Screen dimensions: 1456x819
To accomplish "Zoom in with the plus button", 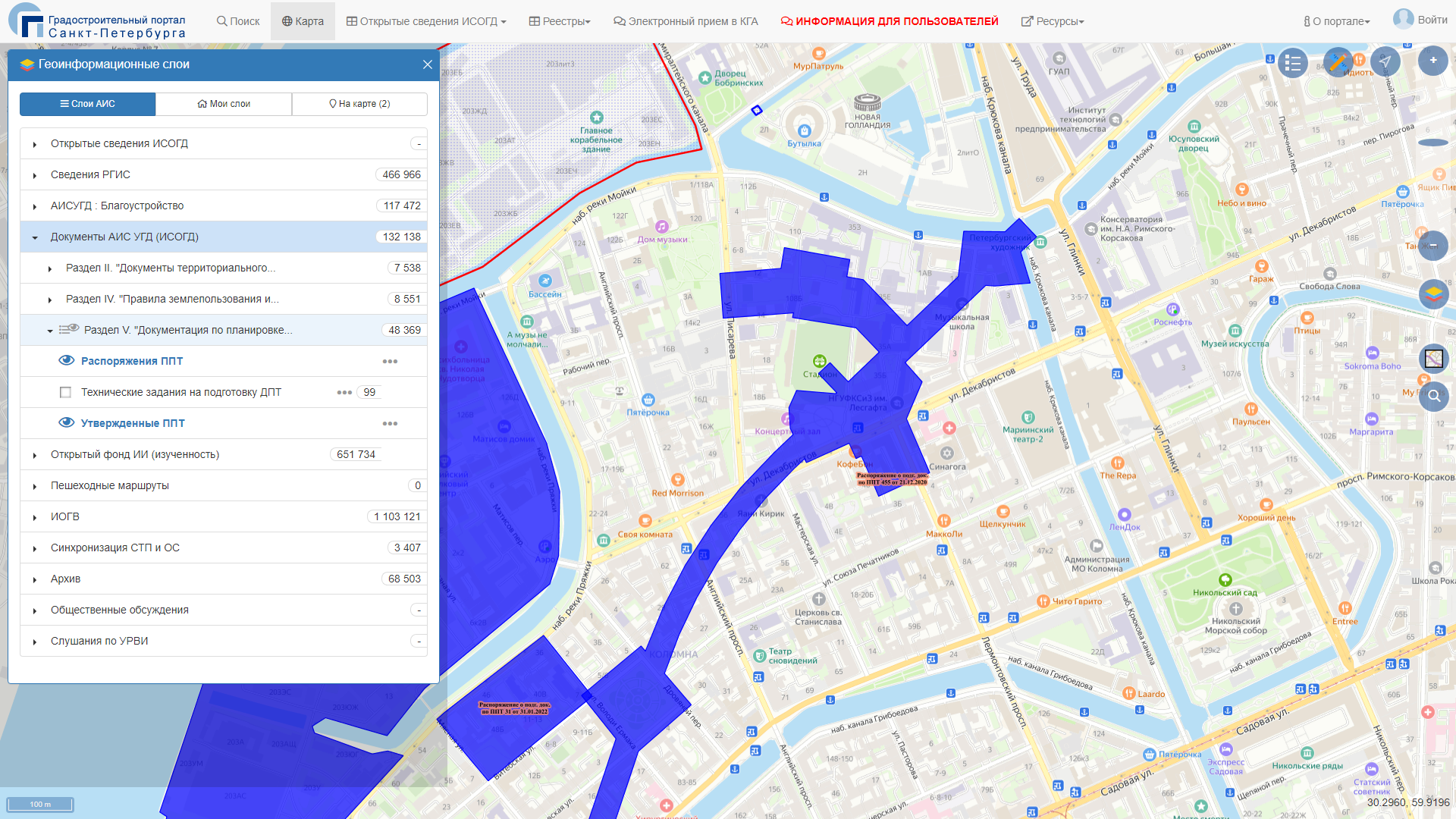I will [x=1432, y=61].
